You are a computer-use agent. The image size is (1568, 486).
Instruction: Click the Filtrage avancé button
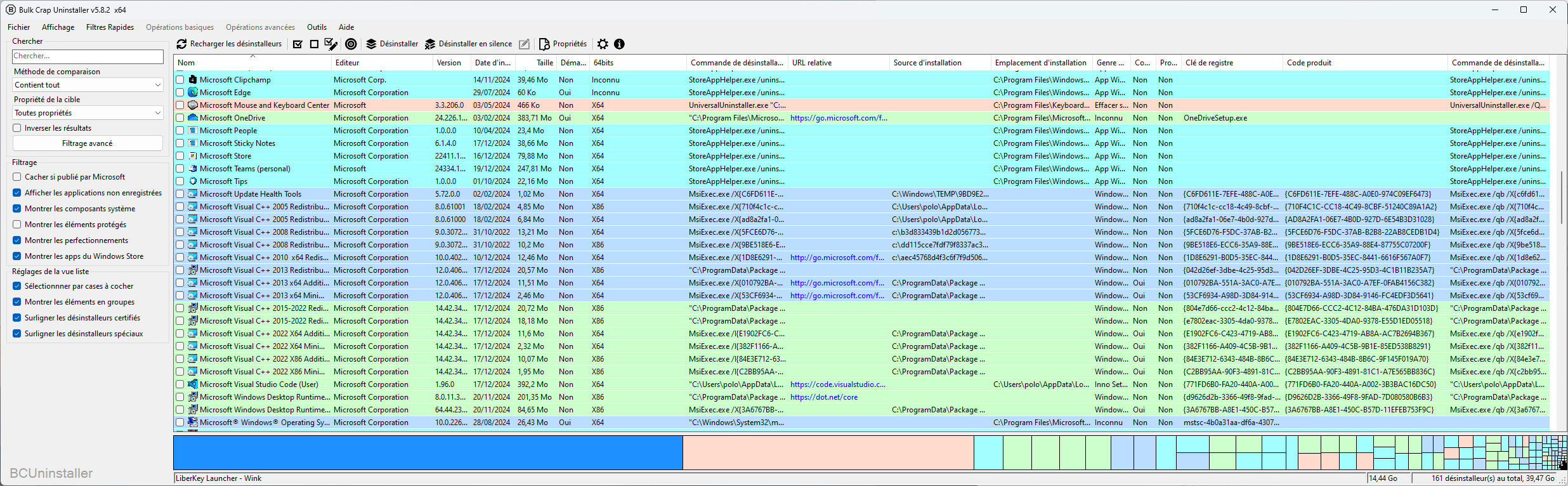coord(88,143)
